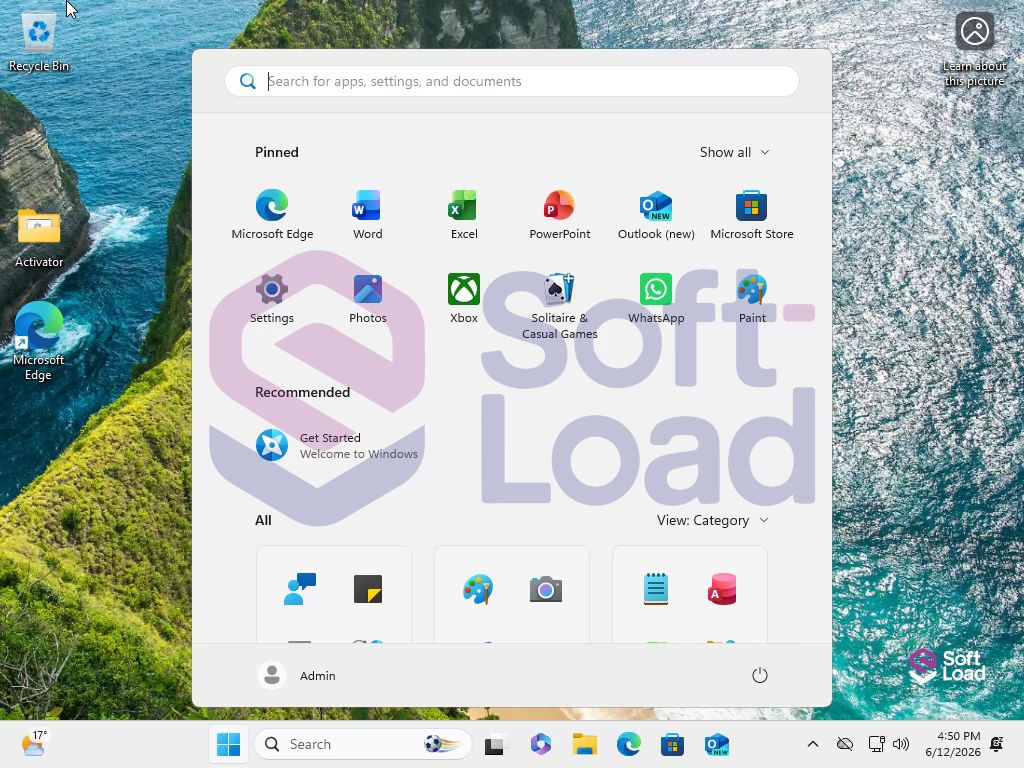Select the Activator folder on desktop
Viewport: 1024px width, 768px height.
point(39,238)
